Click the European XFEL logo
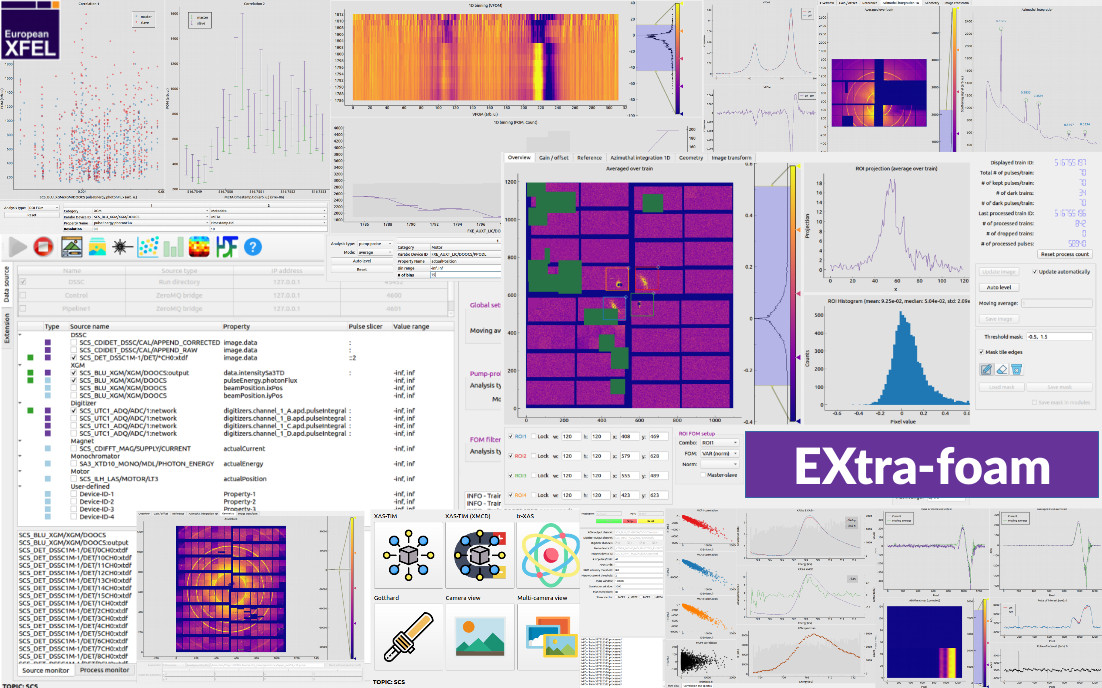 [x=30, y=30]
